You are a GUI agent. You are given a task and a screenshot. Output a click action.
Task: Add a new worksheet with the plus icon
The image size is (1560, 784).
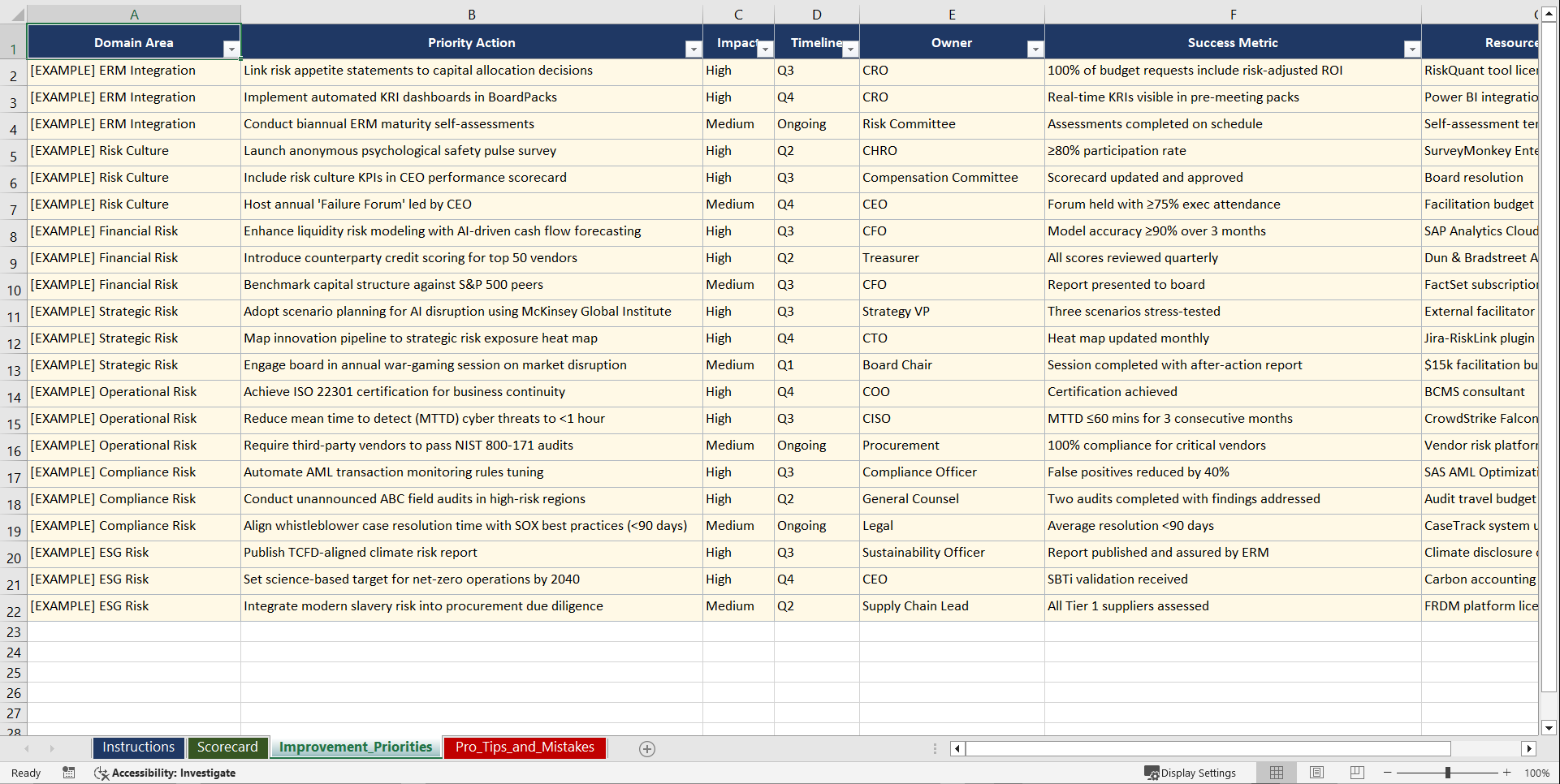[647, 748]
